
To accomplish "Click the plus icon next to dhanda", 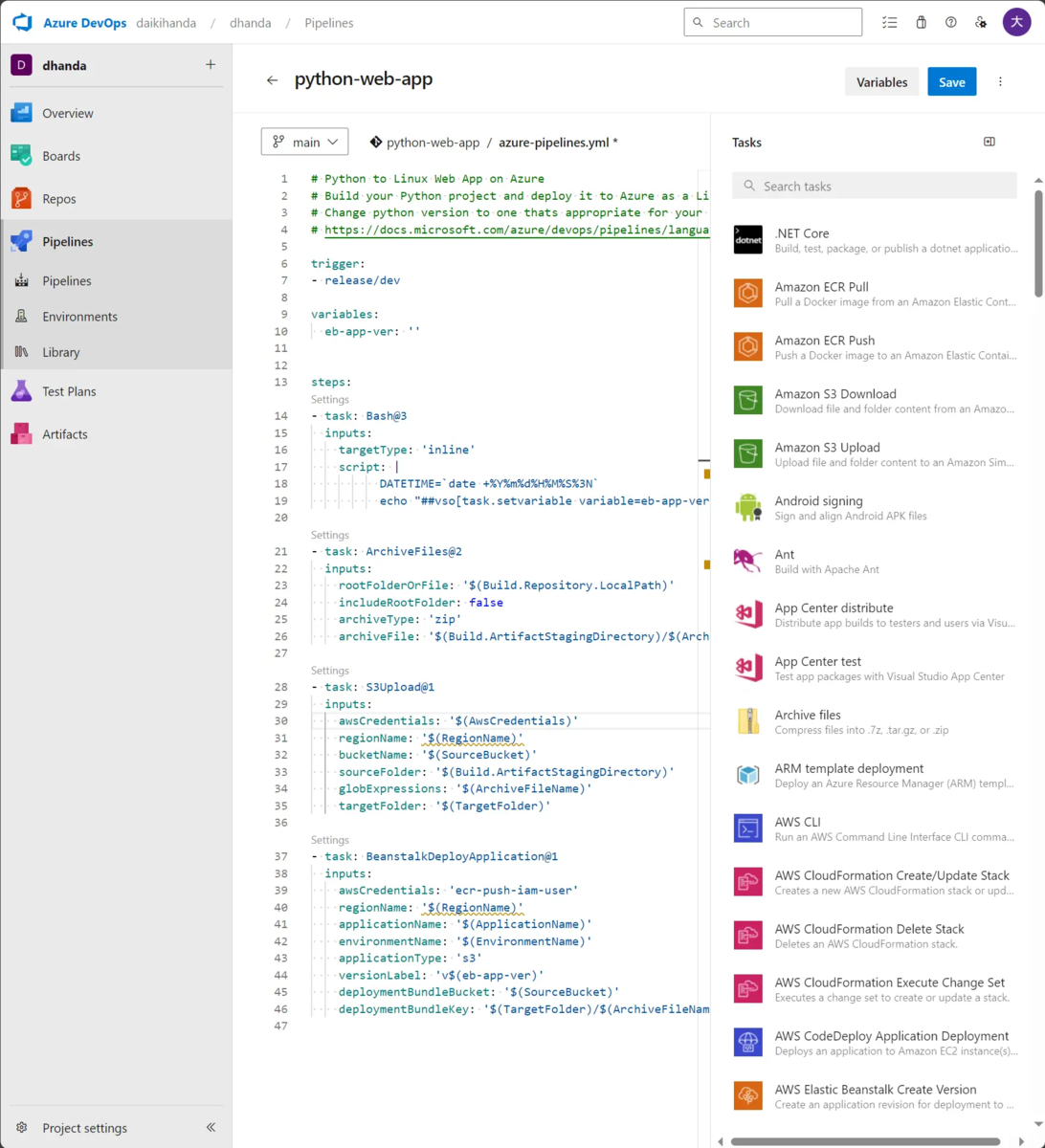I will point(211,65).
